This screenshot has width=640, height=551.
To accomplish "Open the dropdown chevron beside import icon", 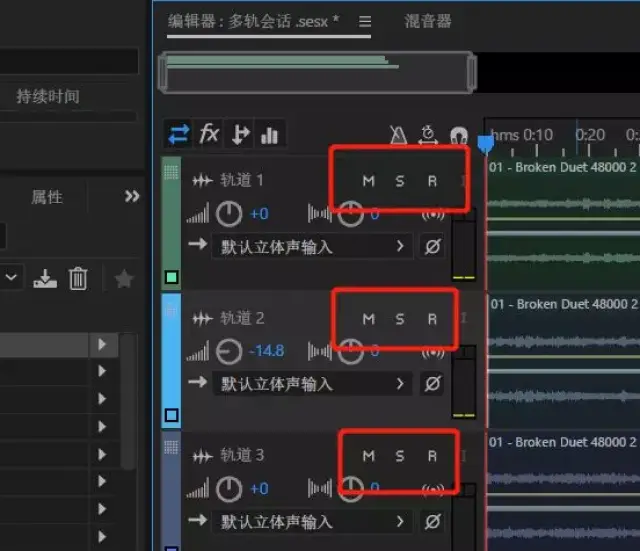I will 11,278.
